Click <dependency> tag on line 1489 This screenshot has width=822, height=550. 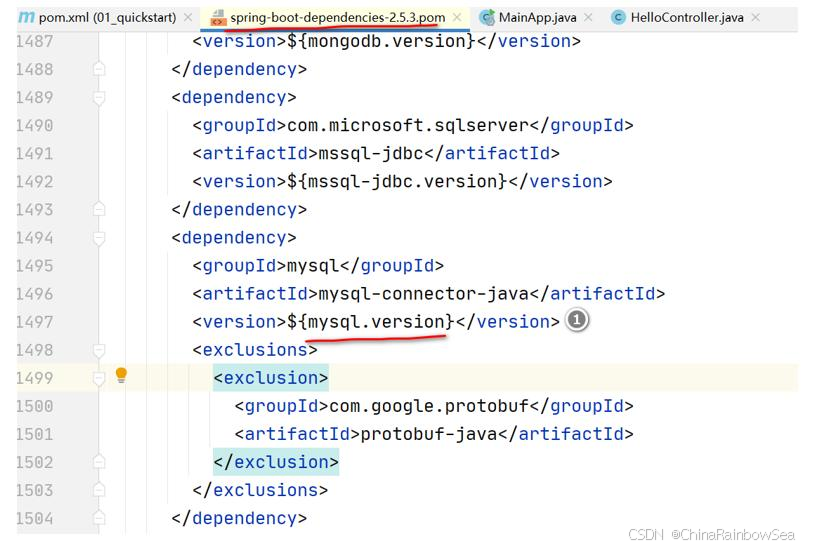[234, 98]
